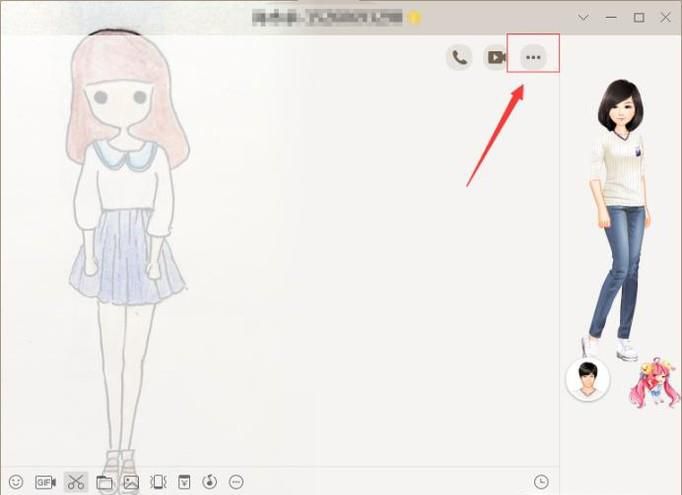
Task: Click the contact's name in title bar
Action: [327, 17]
